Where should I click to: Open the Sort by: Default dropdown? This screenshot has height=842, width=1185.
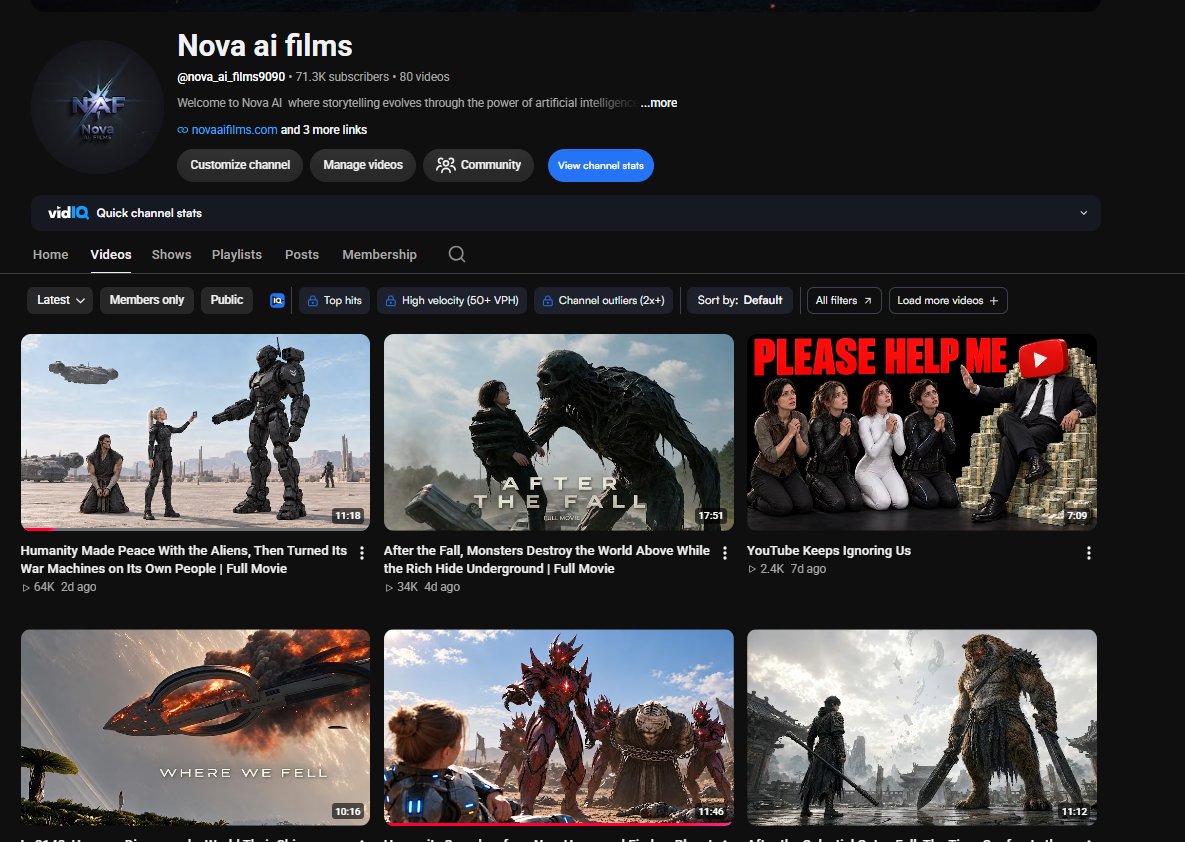(x=739, y=300)
